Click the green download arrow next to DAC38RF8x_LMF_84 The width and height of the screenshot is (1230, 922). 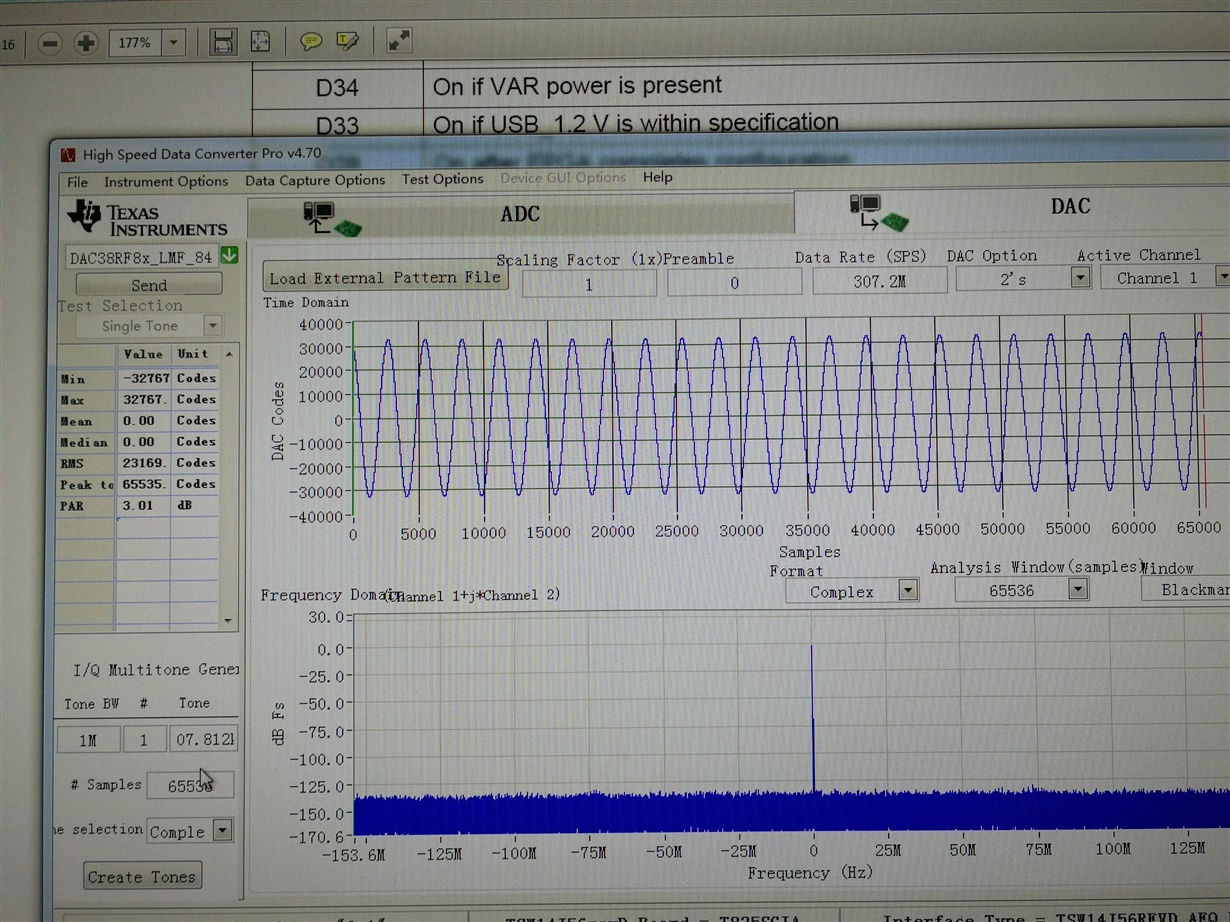point(229,255)
